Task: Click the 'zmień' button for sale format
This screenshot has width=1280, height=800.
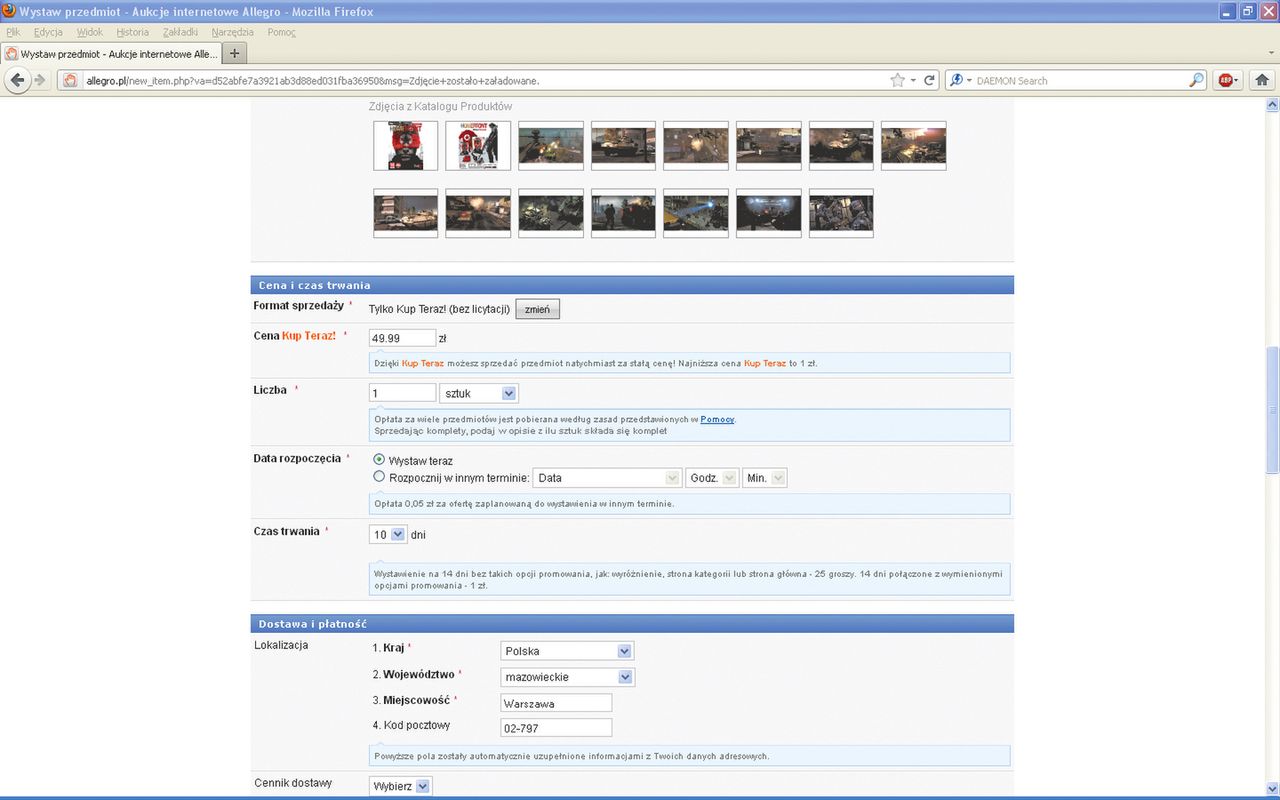Action: coord(537,309)
